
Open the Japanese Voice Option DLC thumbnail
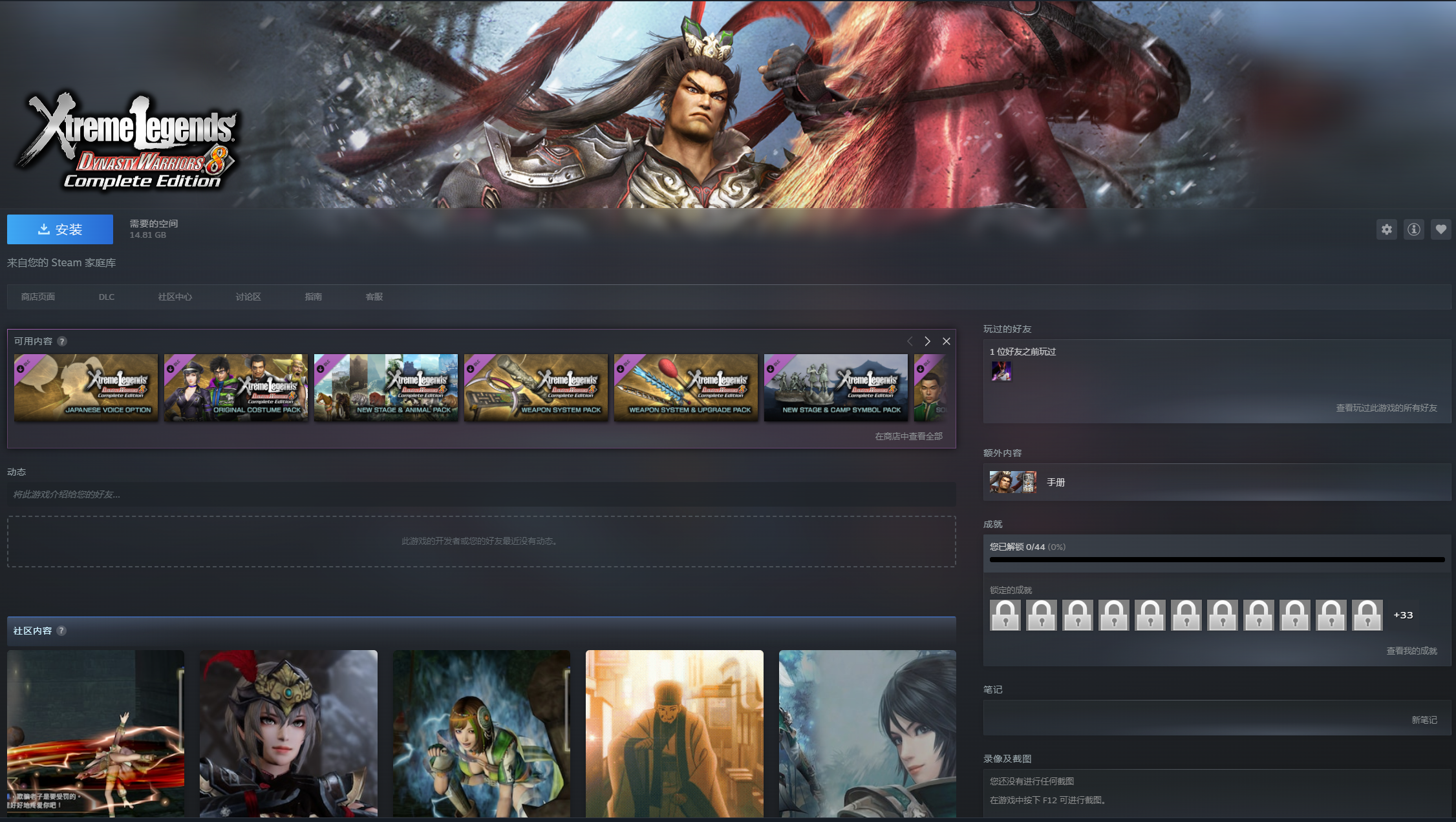[86, 388]
